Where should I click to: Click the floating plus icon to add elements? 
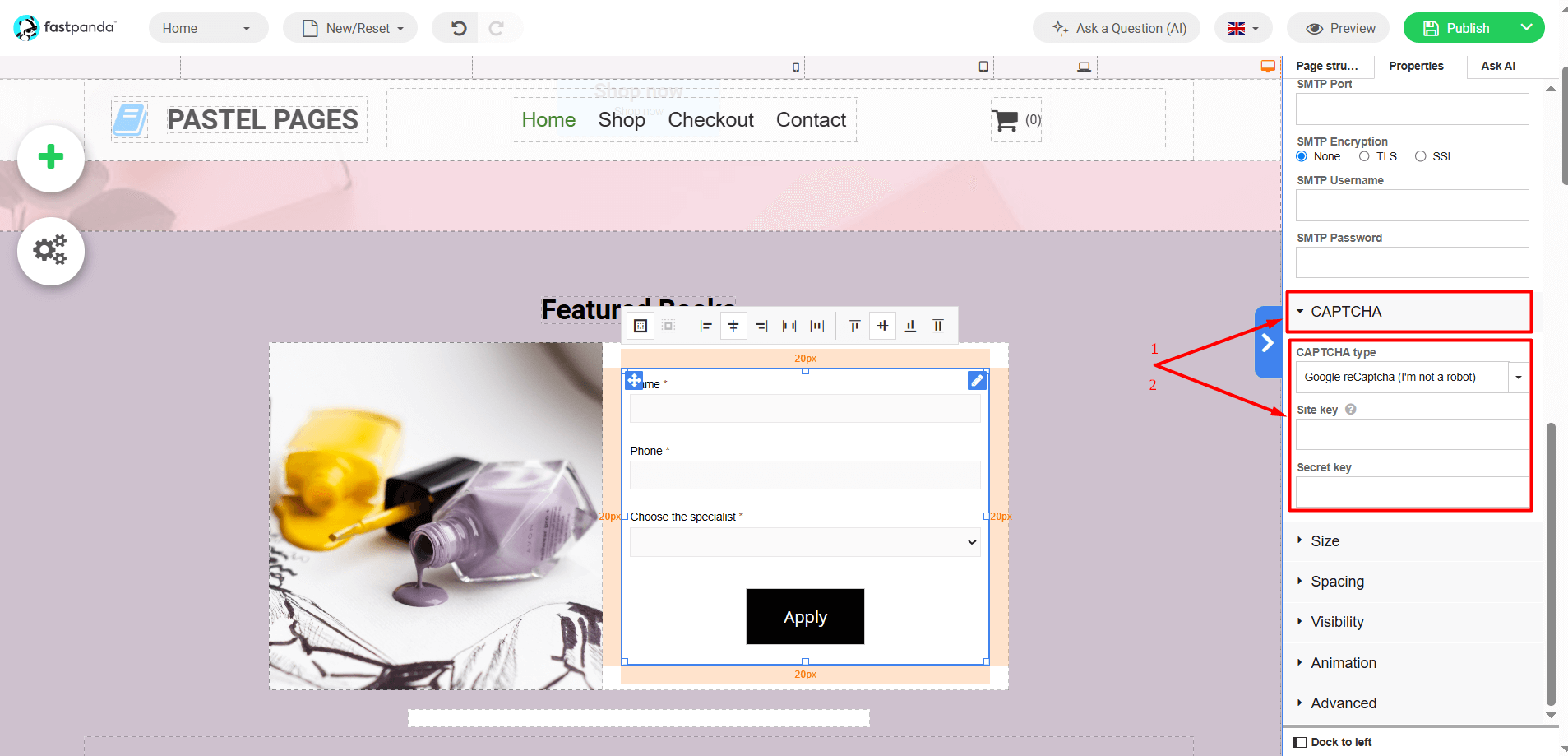click(50, 157)
